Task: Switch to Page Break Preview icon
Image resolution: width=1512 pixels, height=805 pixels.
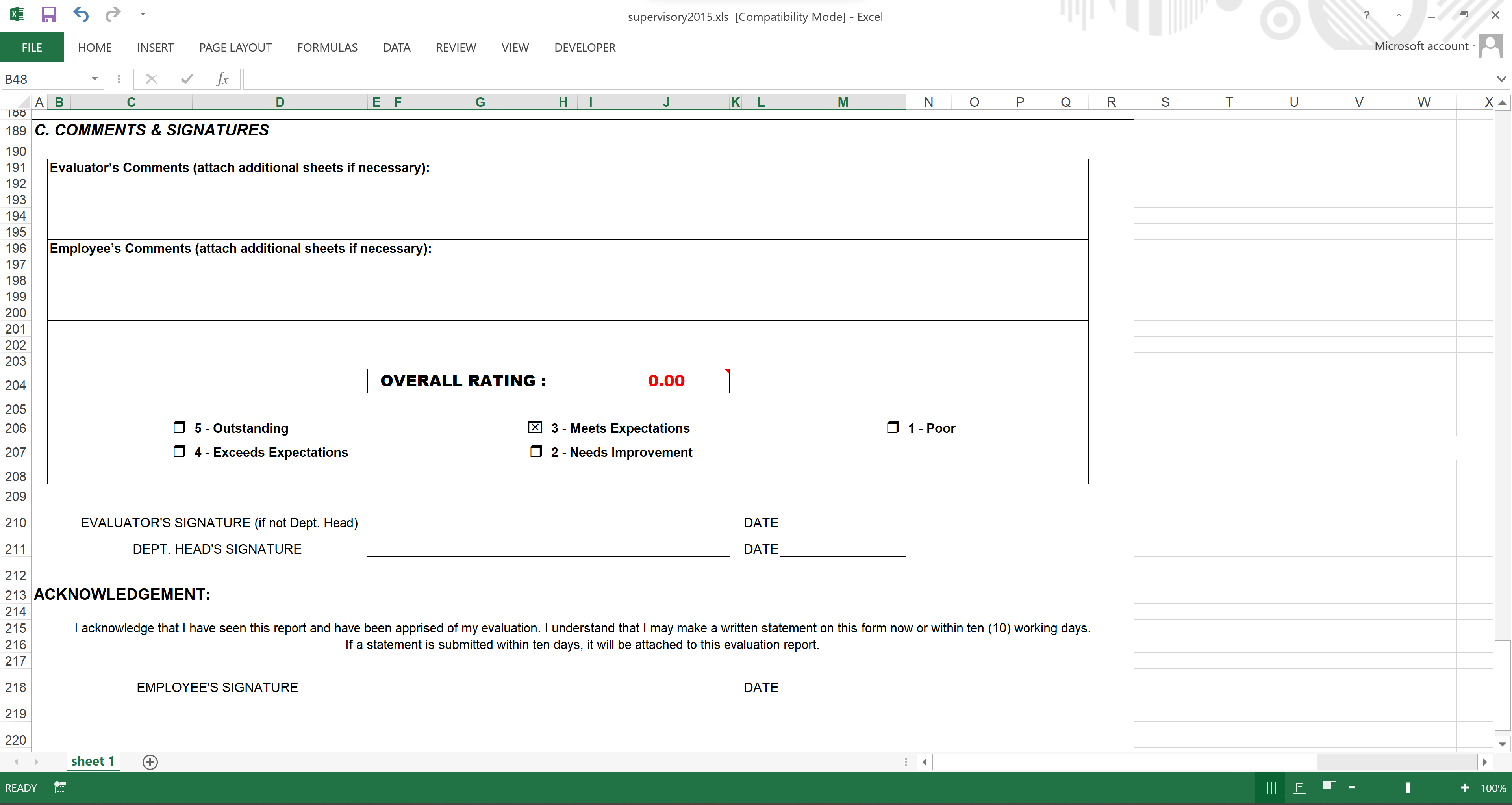Action: point(1329,788)
